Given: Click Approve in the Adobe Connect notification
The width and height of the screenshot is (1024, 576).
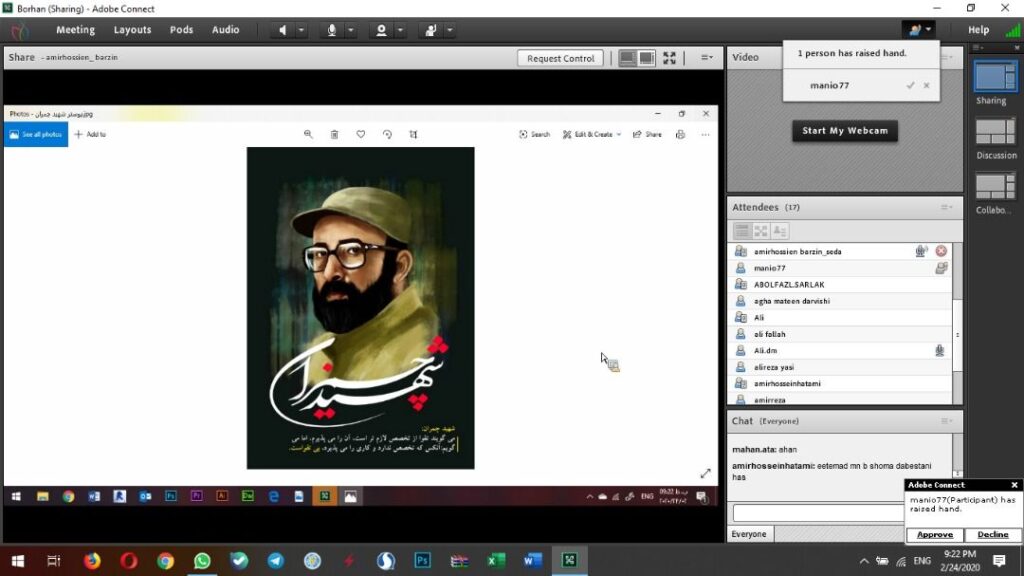Looking at the screenshot, I should (x=935, y=535).
